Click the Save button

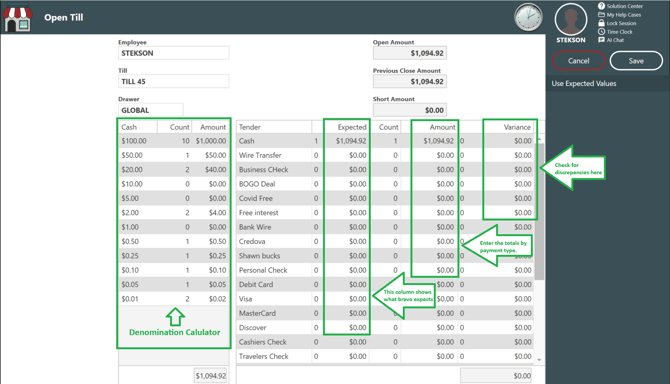[x=636, y=61]
